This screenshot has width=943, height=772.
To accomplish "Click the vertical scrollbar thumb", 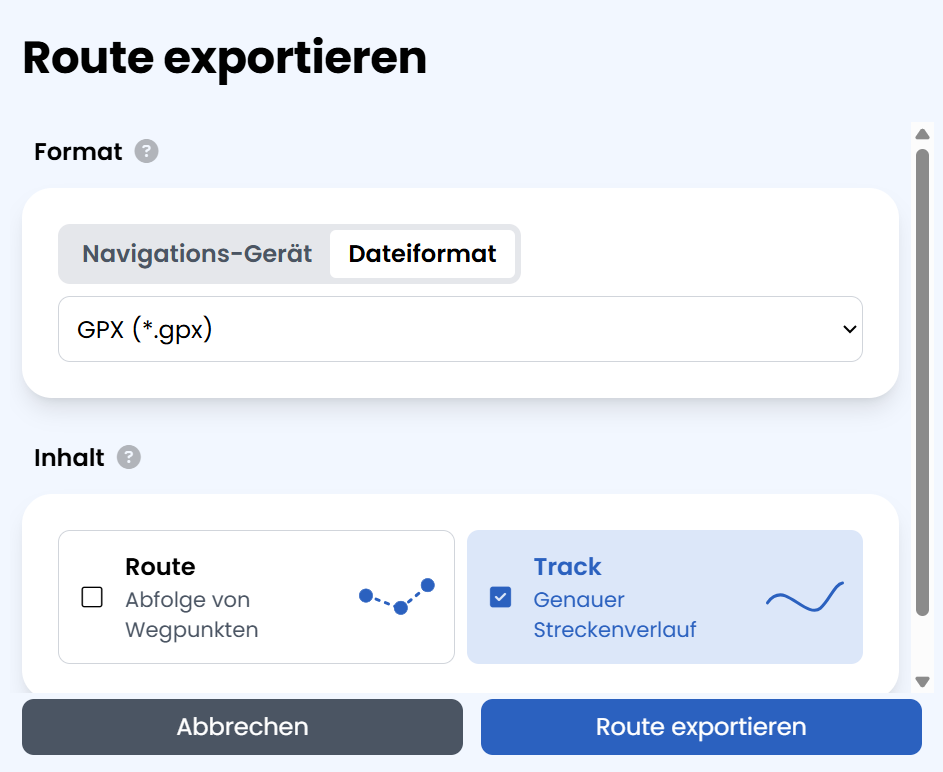I will point(922,382).
